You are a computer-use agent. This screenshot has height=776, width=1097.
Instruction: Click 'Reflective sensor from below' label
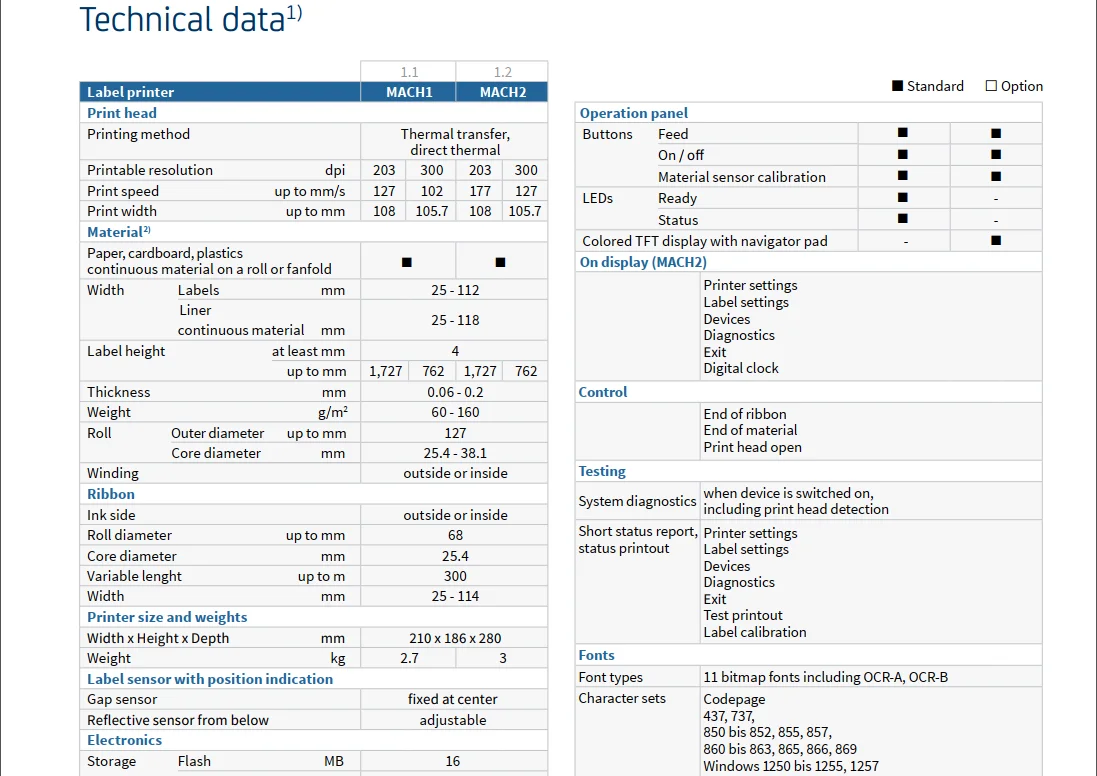(x=178, y=720)
